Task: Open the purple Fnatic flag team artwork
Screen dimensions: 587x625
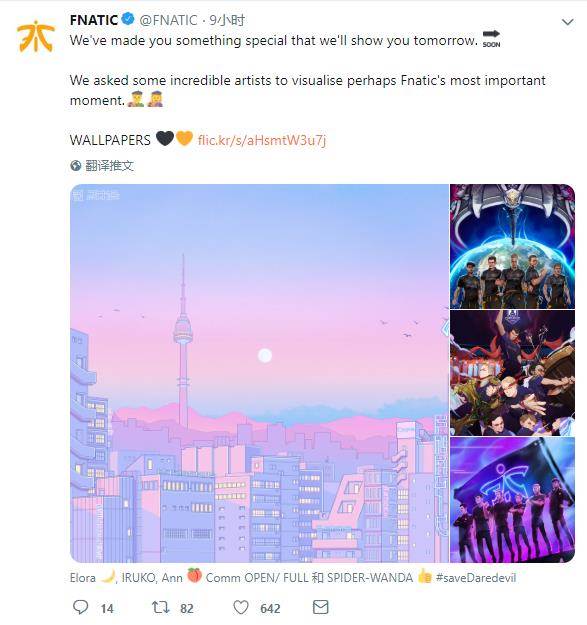Action: (x=512, y=500)
